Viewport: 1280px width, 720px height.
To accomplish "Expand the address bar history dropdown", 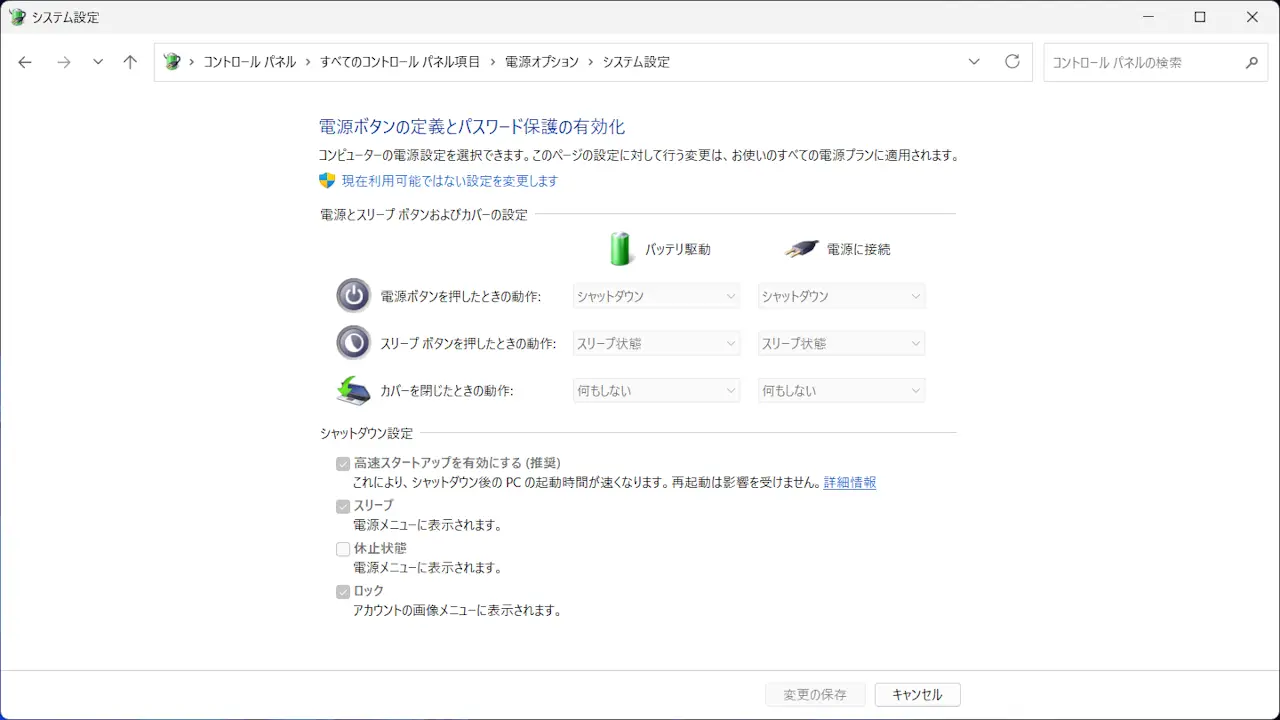I will (974, 62).
